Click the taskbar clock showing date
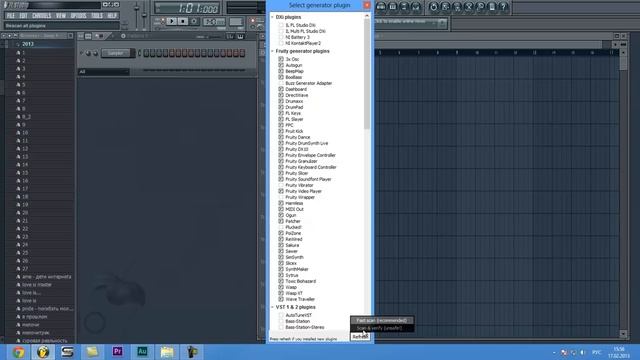 coord(619,352)
